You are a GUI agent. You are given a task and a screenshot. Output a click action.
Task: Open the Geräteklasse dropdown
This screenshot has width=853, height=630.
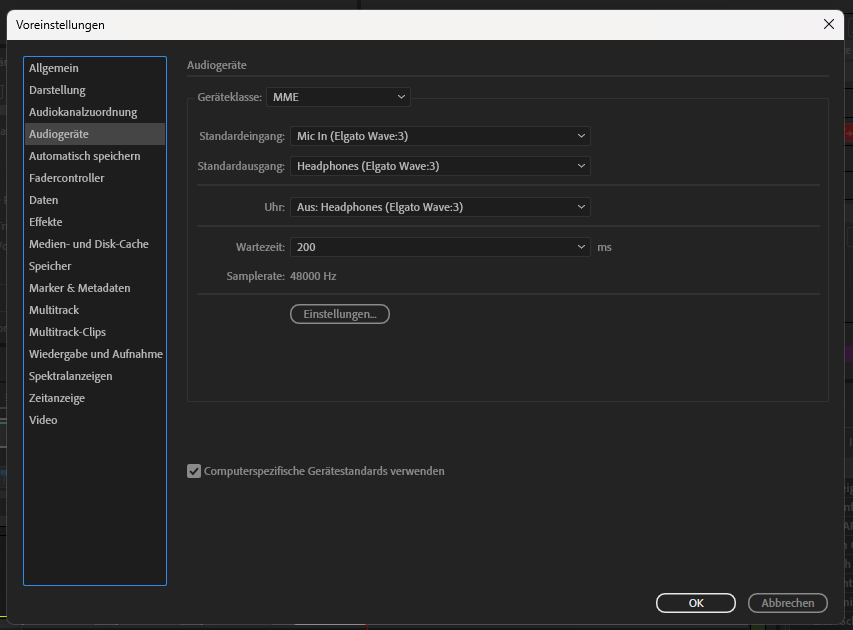338,97
